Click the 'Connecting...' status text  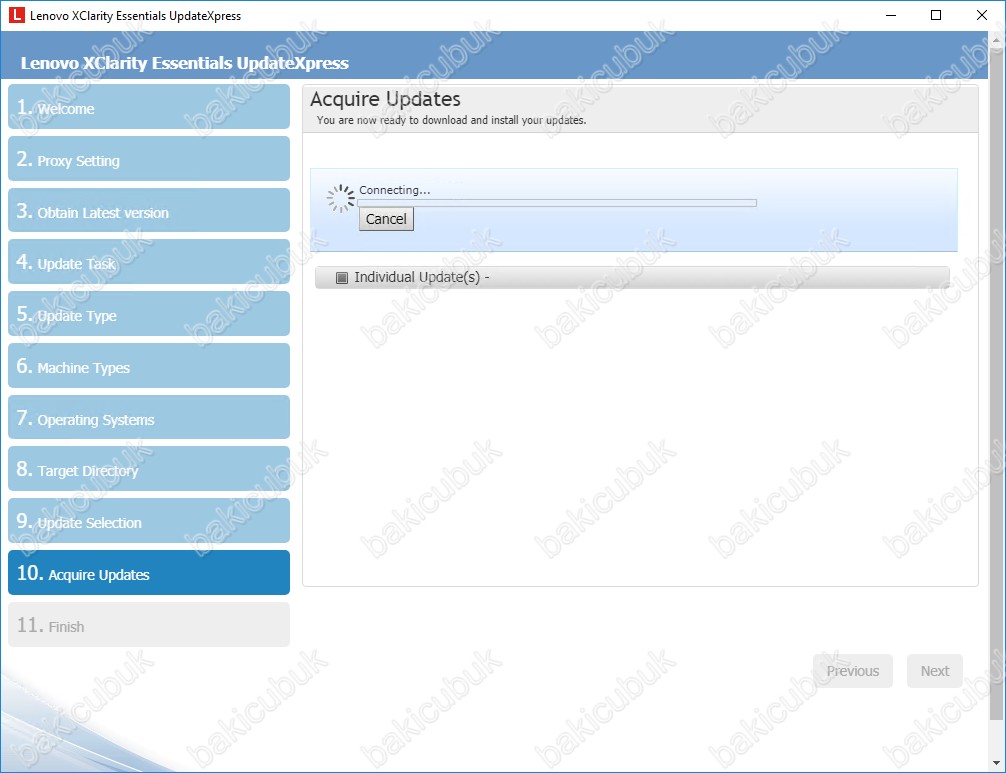pyautogui.click(x=395, y=190)
